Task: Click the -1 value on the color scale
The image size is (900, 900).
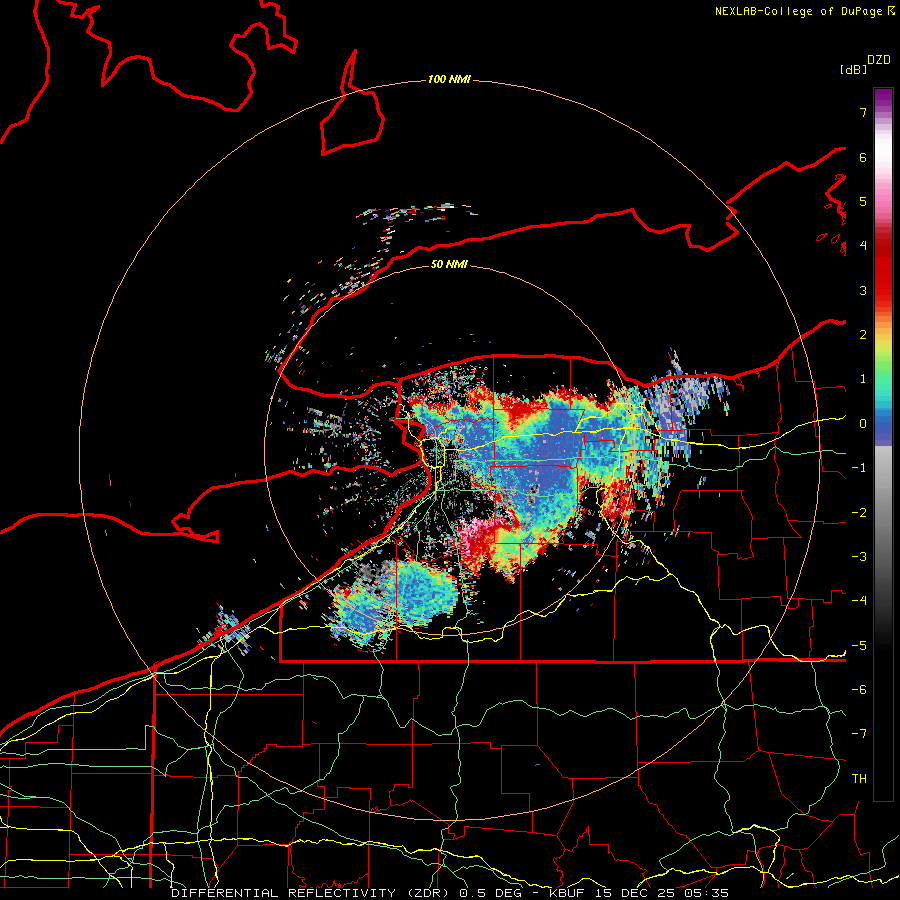Action: point(859,468)
